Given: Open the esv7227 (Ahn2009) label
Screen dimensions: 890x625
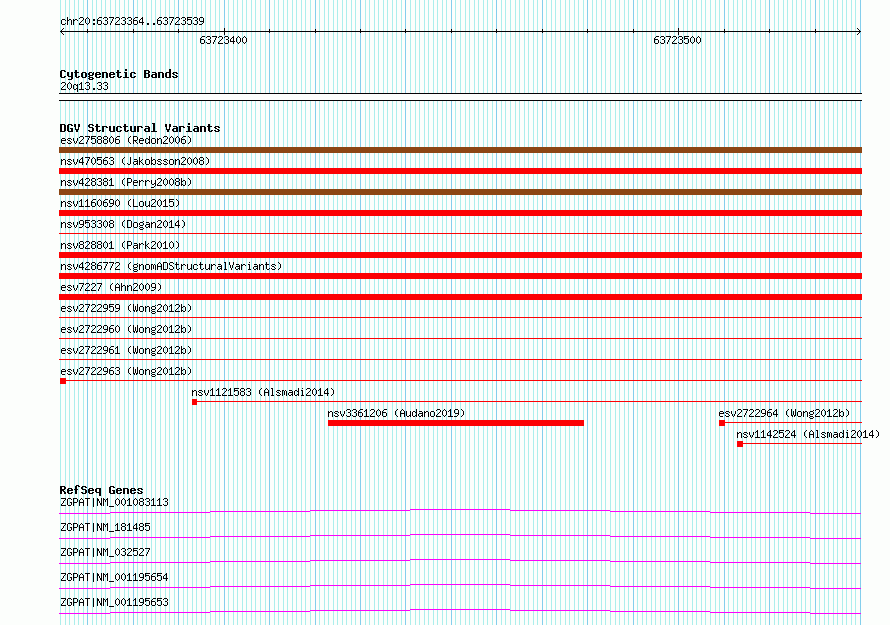Looking at the screenshot, I should [111, 287].
